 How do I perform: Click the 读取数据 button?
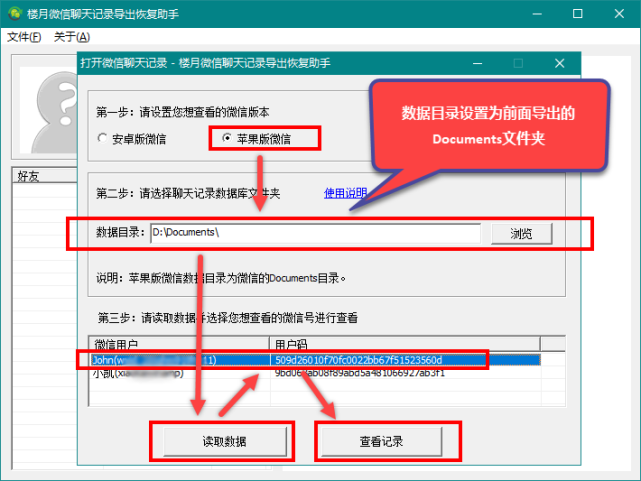224,441
